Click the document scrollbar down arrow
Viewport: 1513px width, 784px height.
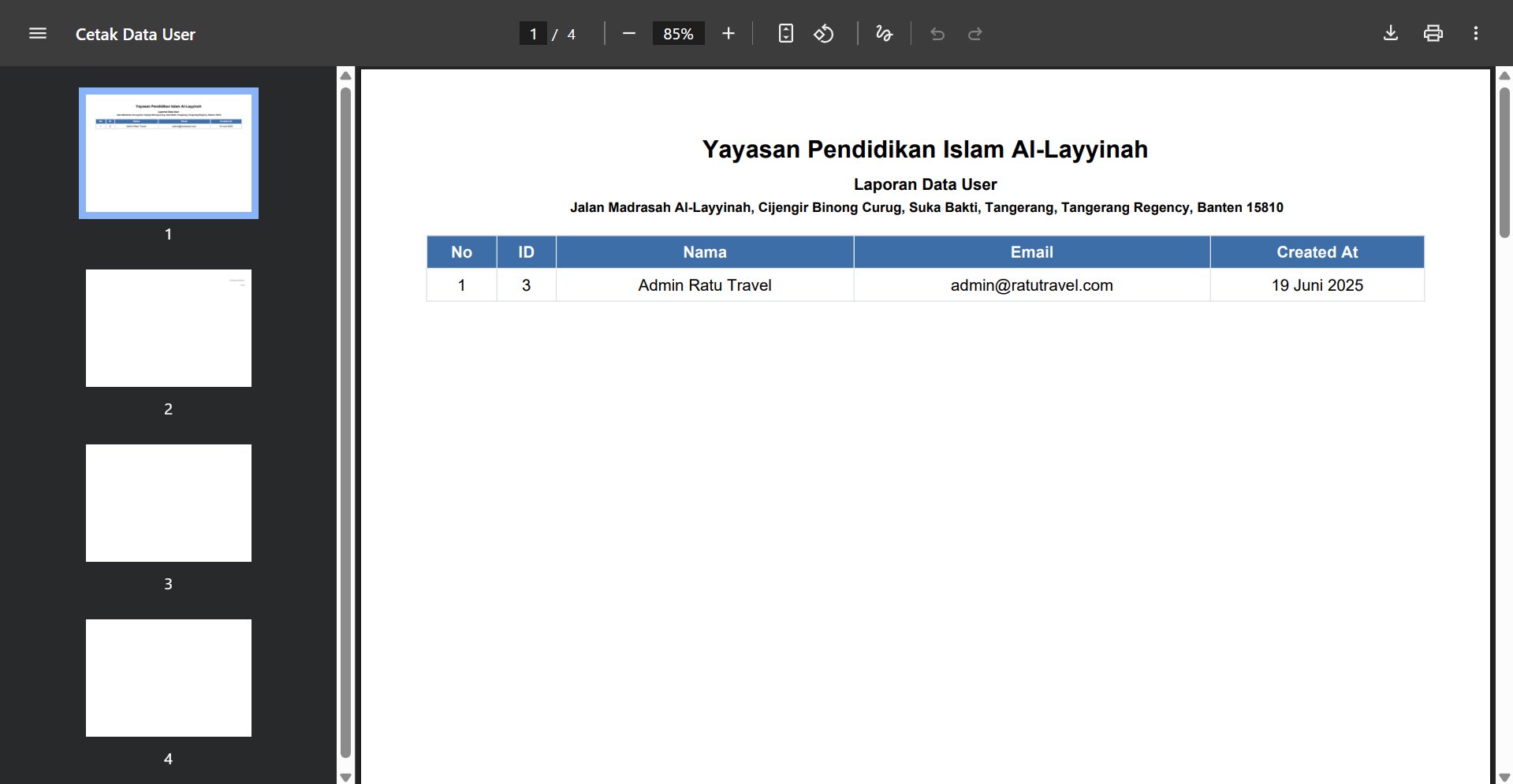(x=1504, y=777)
